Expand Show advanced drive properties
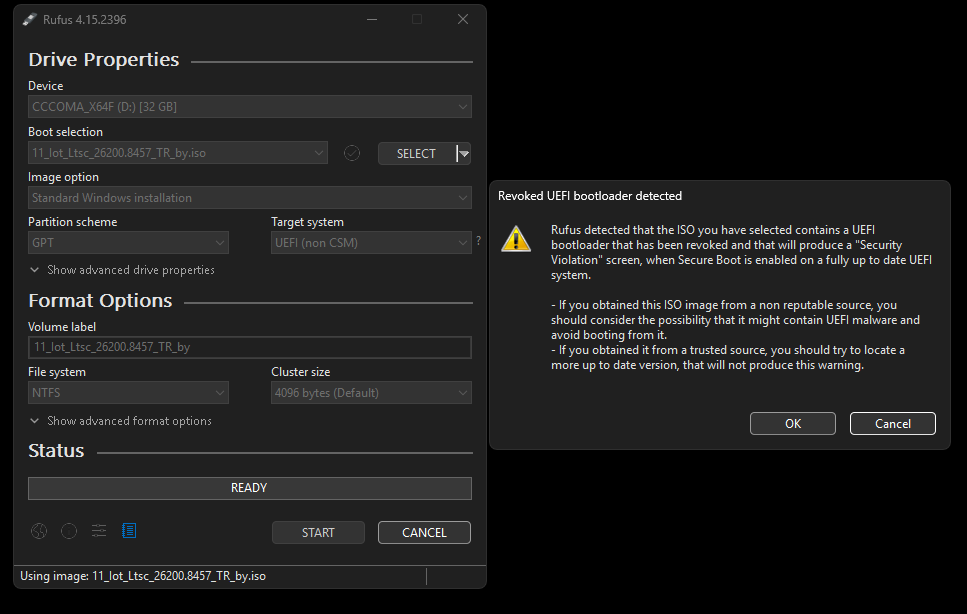This screenshot has width=967, height=614. tap(122, 270)
